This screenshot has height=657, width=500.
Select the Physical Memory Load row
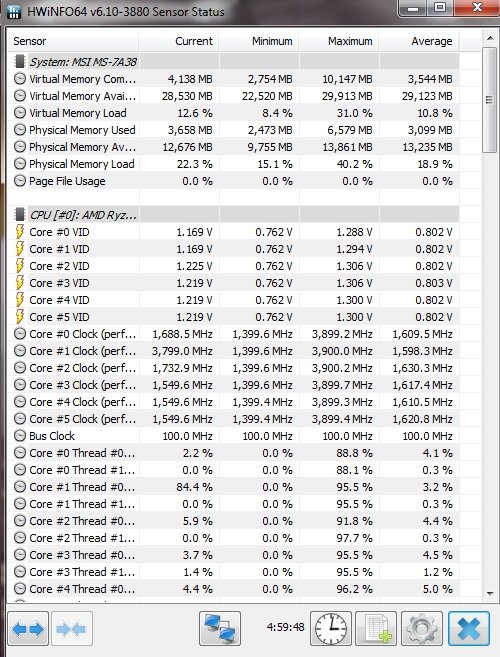pos(233,164)
